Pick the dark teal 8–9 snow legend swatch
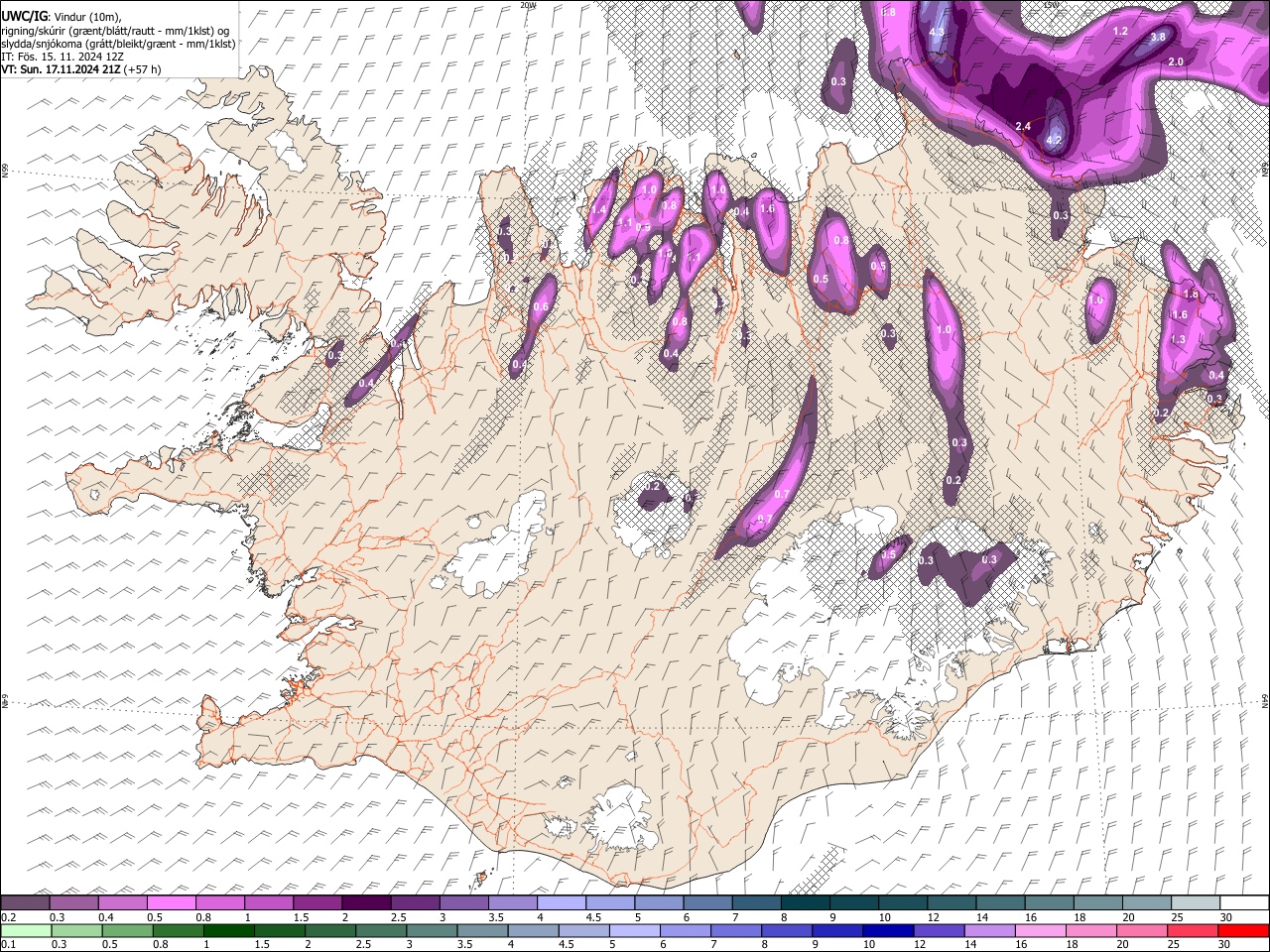1270x952 pixels. (805, 903)
